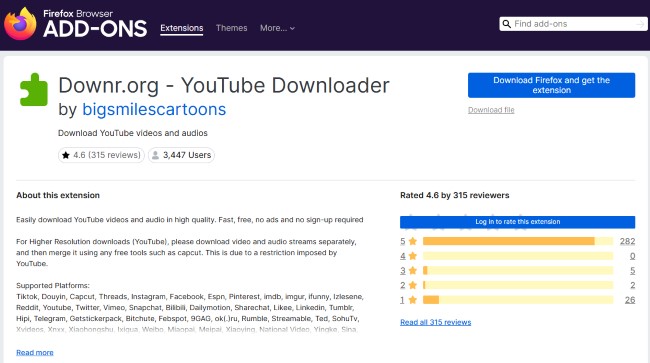Click the 5-star rating bar
This screenshot has width=650, height=363.
click(518, 241)
